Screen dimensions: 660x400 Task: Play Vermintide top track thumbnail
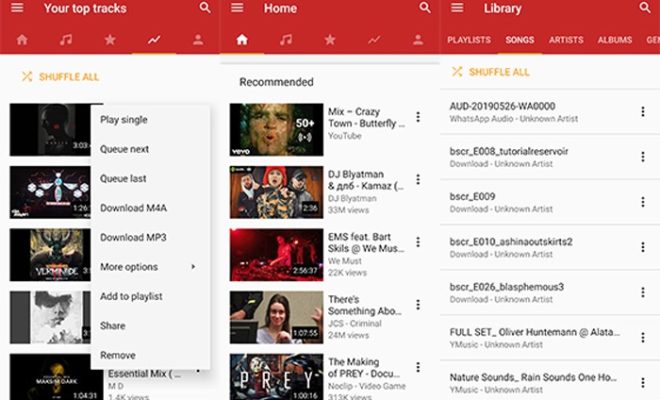point(50,255)
